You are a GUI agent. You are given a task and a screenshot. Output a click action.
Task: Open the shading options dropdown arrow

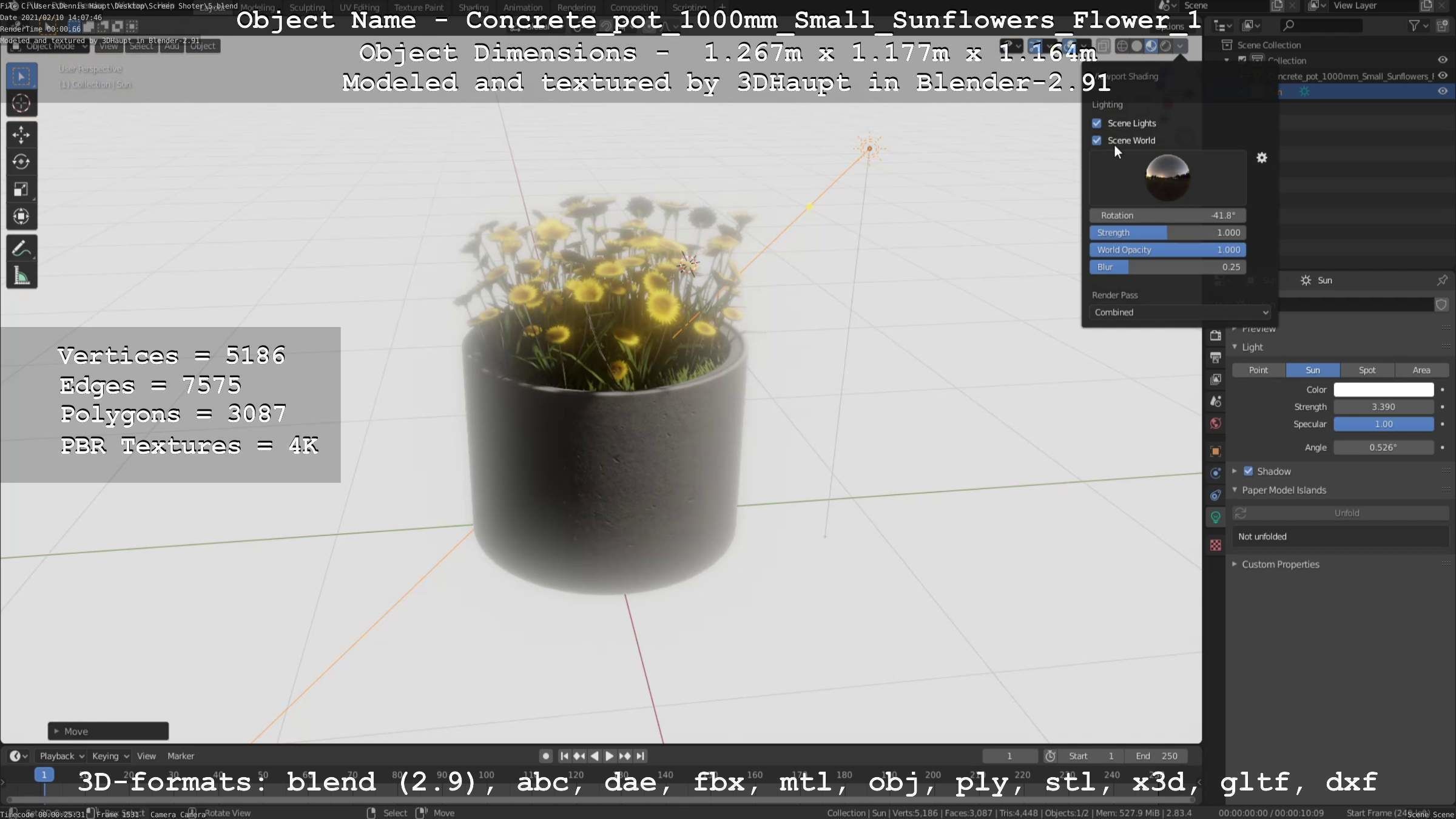pos(1180,46)
